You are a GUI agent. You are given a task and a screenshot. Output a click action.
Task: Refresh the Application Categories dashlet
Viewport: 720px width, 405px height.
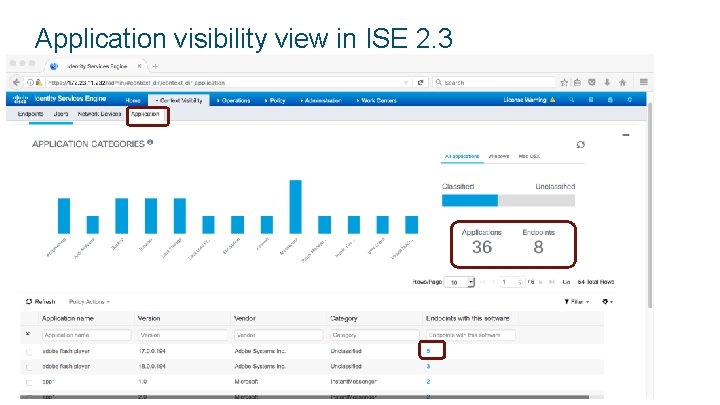tap(580, 145)
